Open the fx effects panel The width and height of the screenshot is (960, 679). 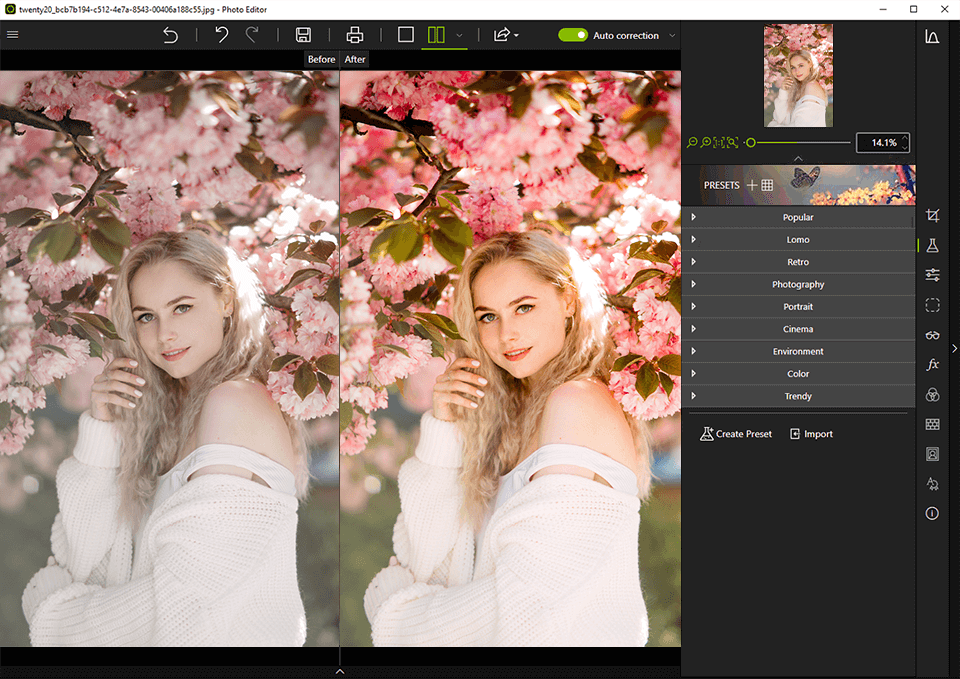click(932, 365)
